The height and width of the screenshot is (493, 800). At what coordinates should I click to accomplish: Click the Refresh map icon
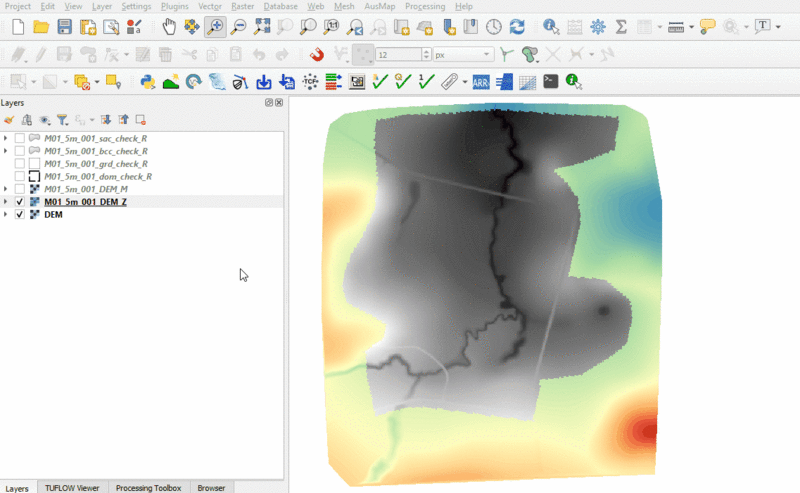(517, 27)
